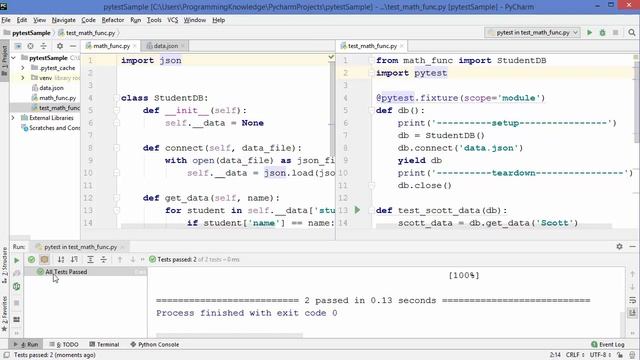Sort test results by duration

coord(74,260)
